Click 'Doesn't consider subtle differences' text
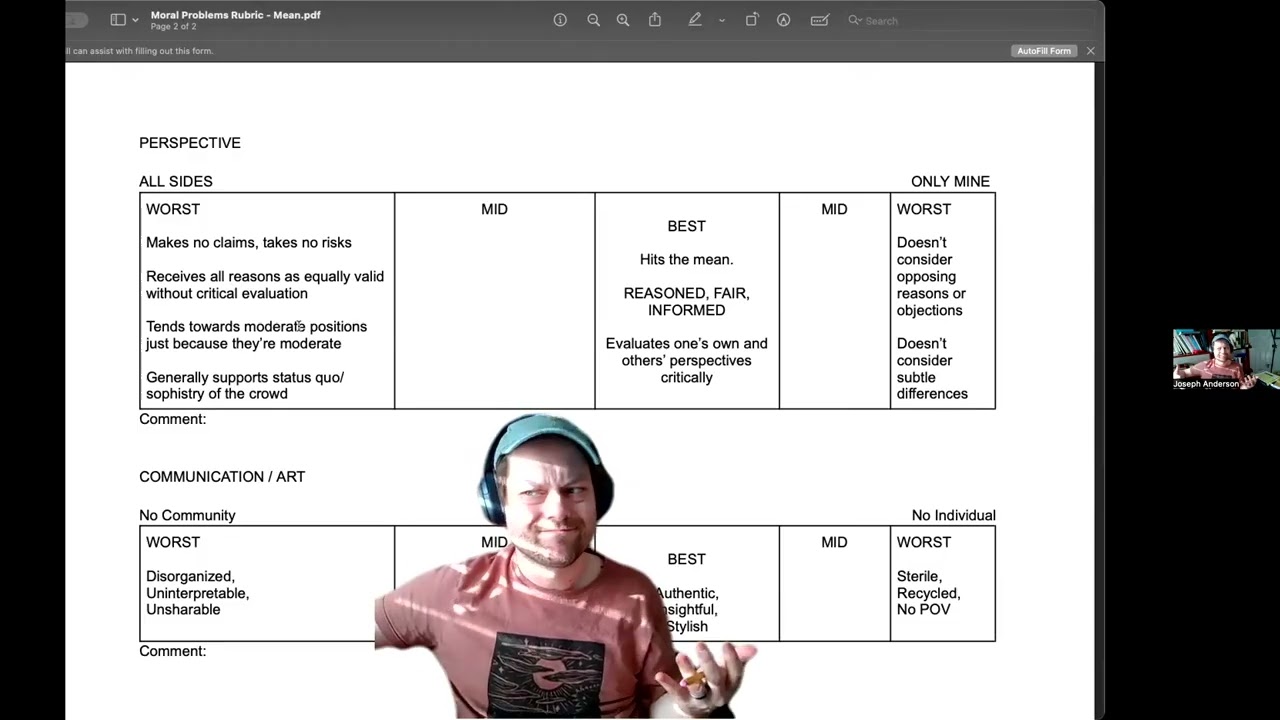This screenshot has width=1280, height=720. click(x=932, y=369)
